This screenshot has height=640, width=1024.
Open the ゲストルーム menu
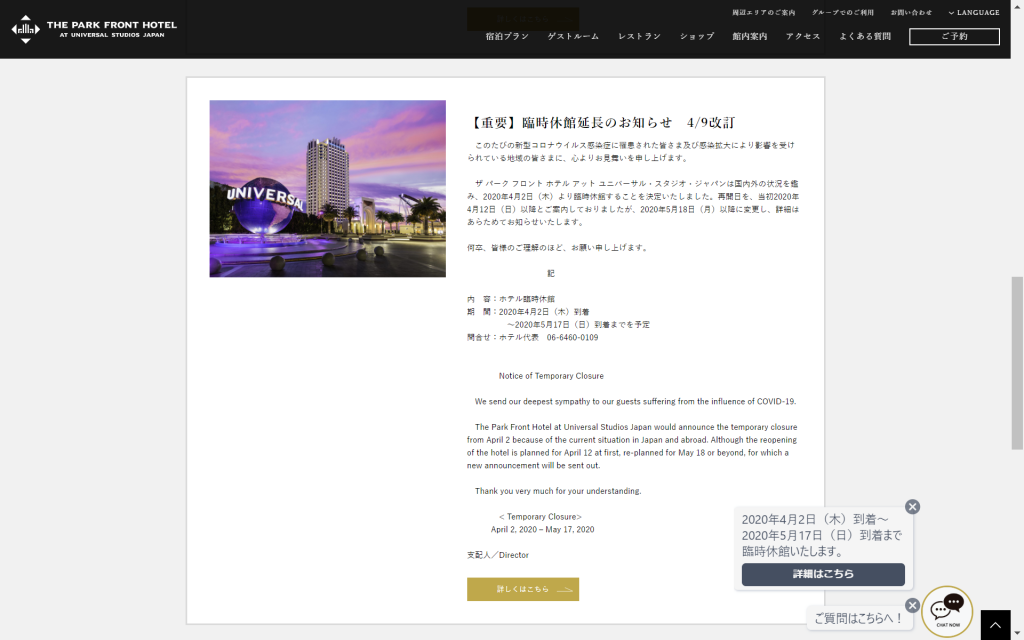click(573, 37)
